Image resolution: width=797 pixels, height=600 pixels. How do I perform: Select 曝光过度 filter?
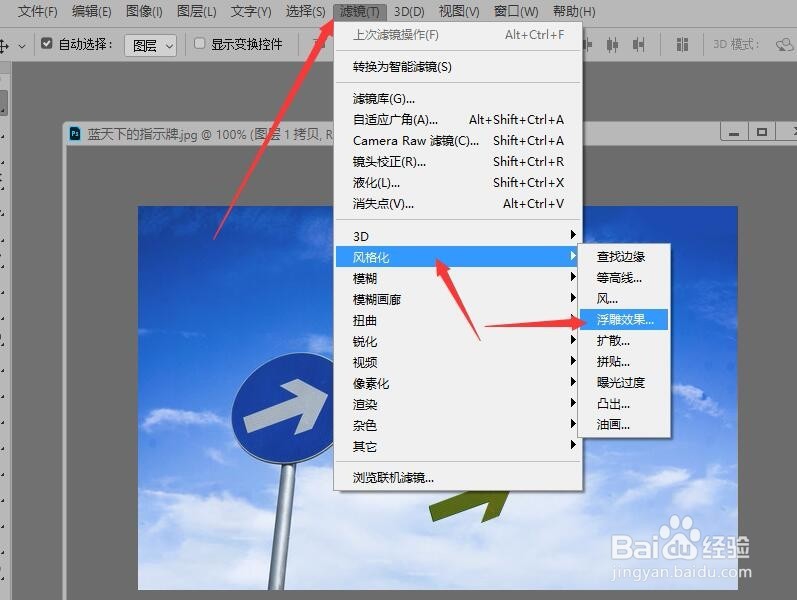624,382
